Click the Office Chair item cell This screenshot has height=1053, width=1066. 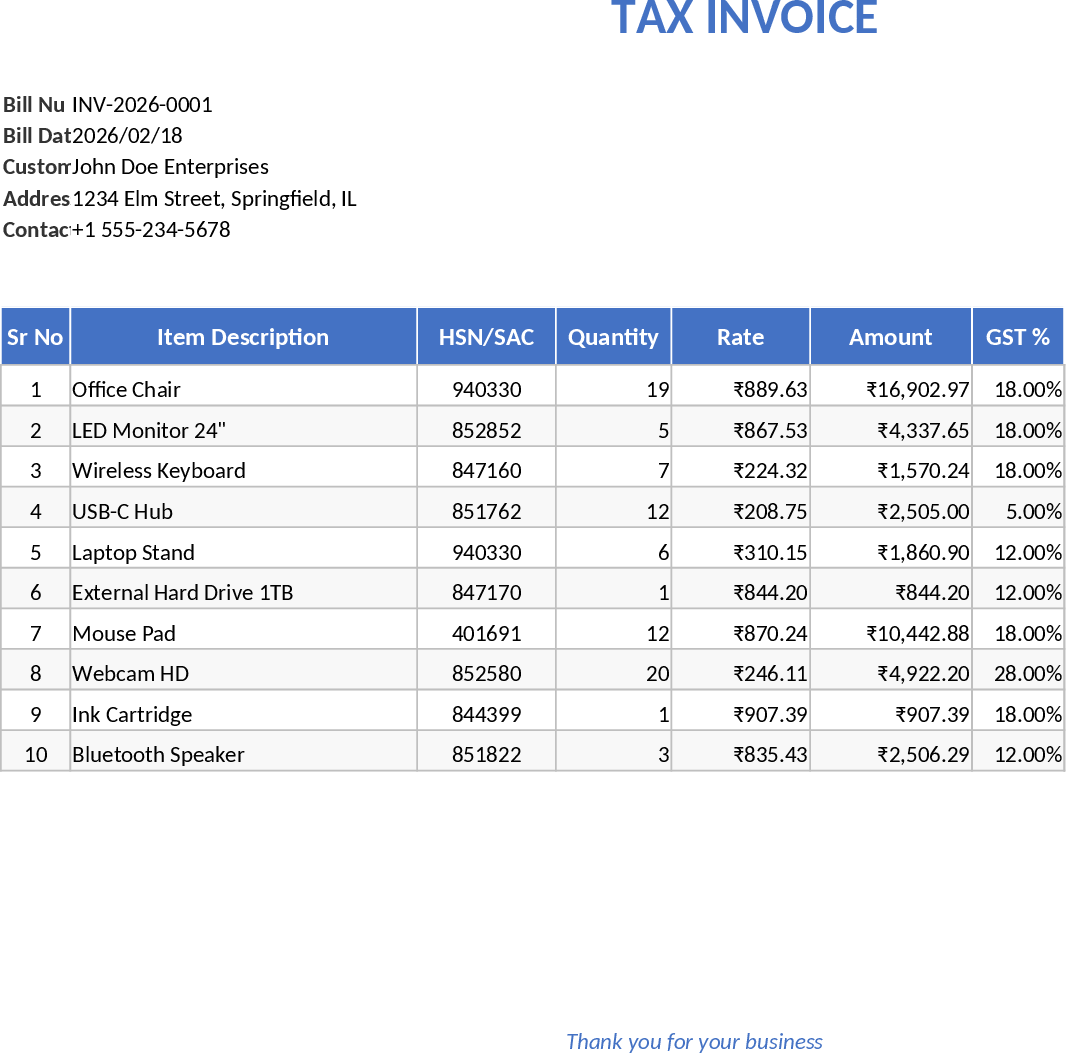pos(243,389)
